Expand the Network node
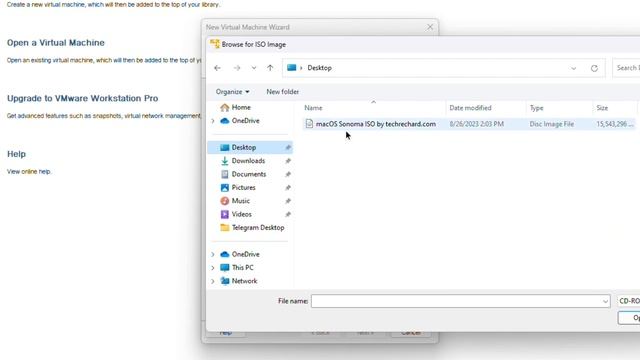The image size is (640, 360). tap(213, 281)
